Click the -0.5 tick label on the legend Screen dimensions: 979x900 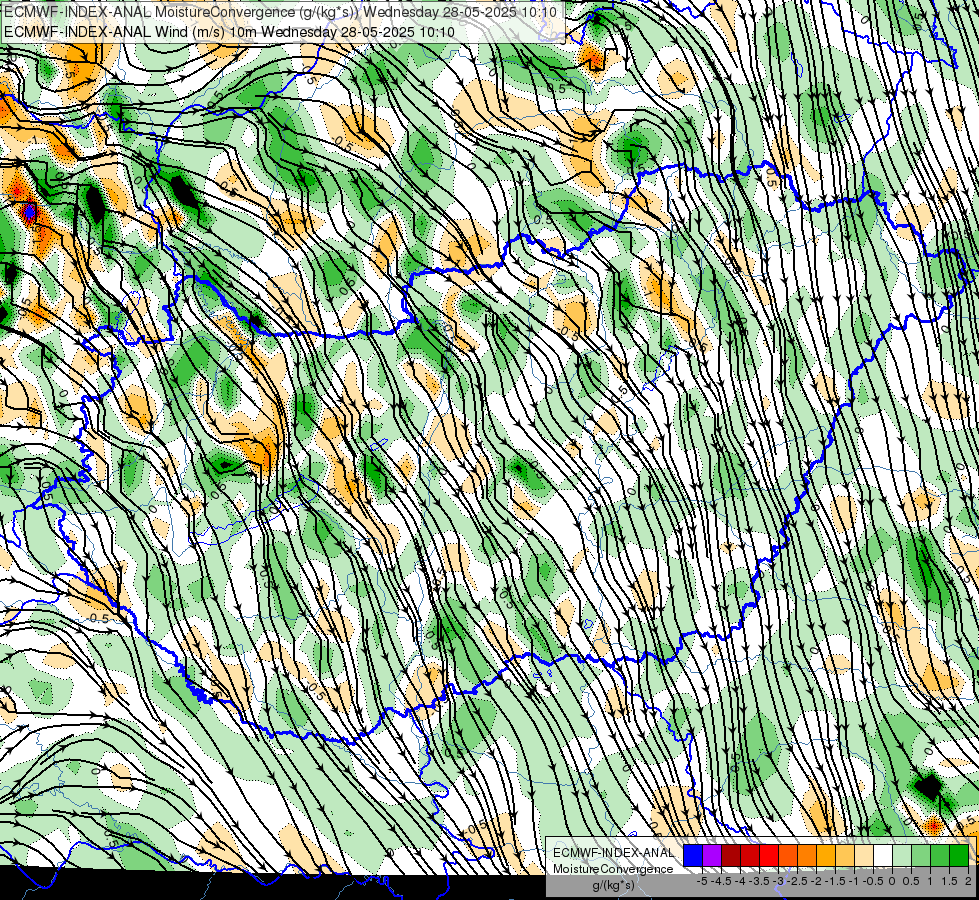(x=875, y=881)
